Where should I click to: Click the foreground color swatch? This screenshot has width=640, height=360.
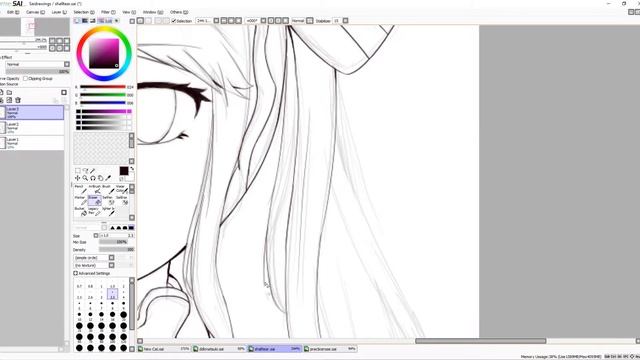[x=124, y=171]
